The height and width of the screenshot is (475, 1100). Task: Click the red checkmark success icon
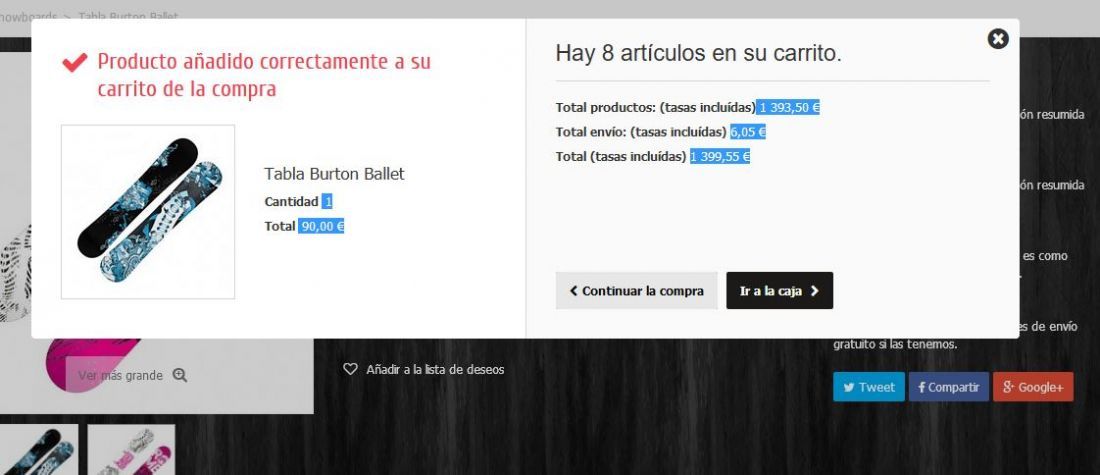[74, 62]
